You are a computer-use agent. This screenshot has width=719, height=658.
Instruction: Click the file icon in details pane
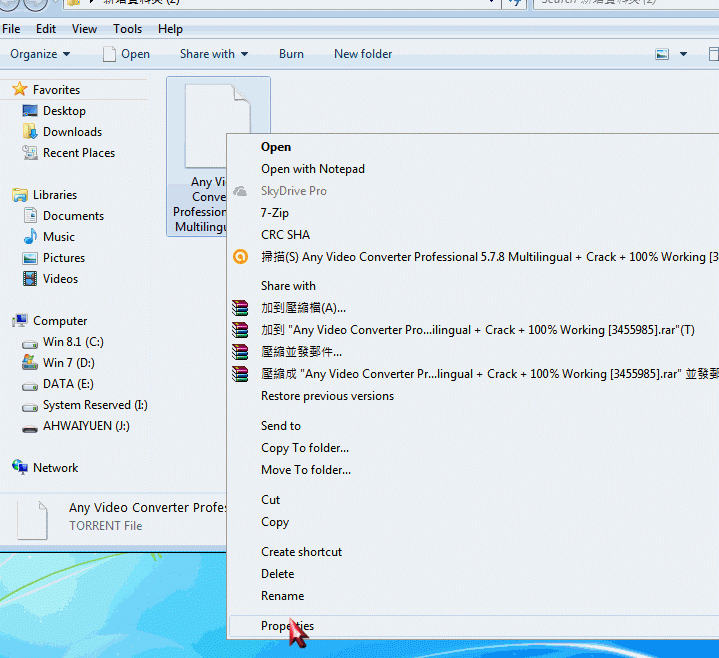click(x=32, y=520)
